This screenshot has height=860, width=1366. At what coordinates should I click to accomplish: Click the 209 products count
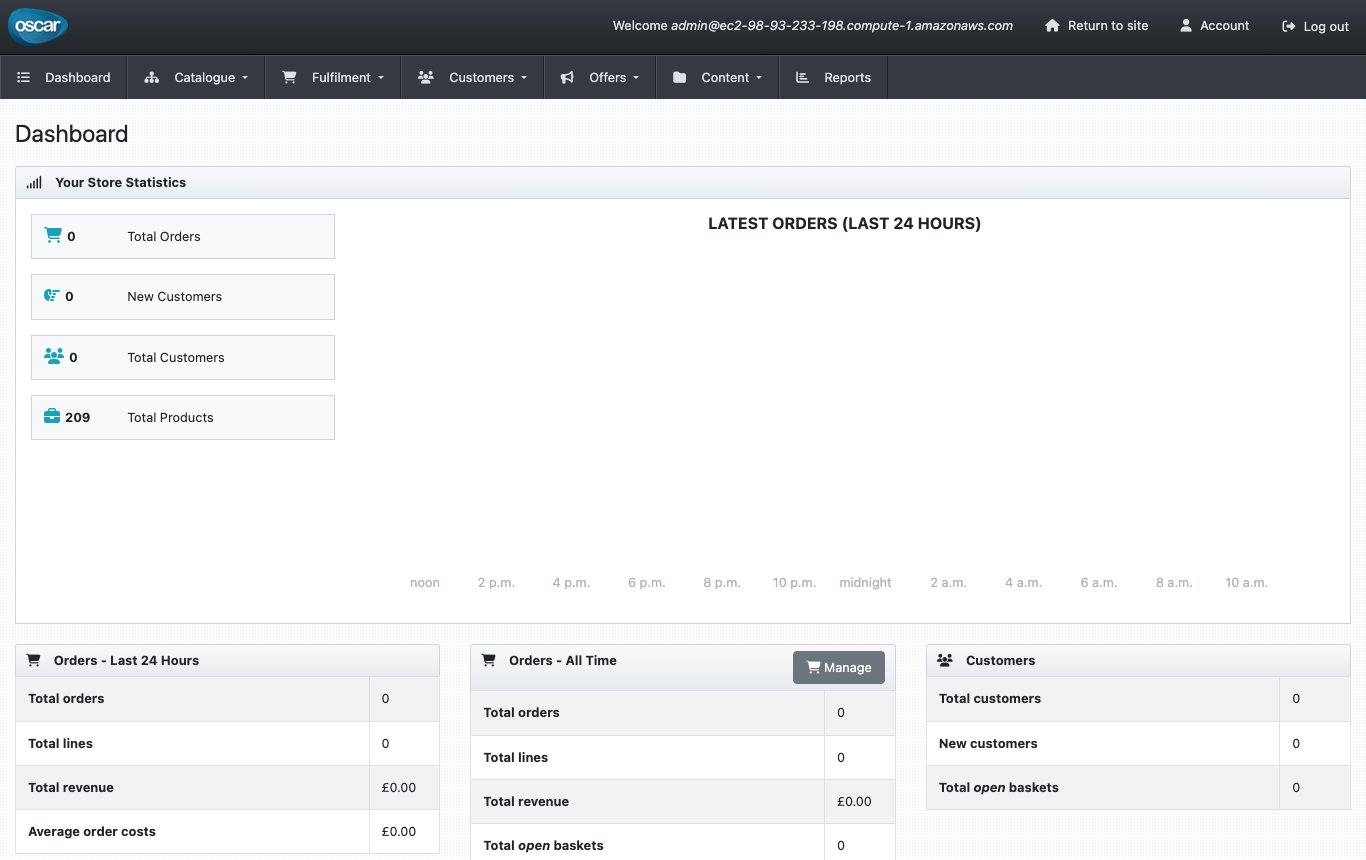pos(78,418)
